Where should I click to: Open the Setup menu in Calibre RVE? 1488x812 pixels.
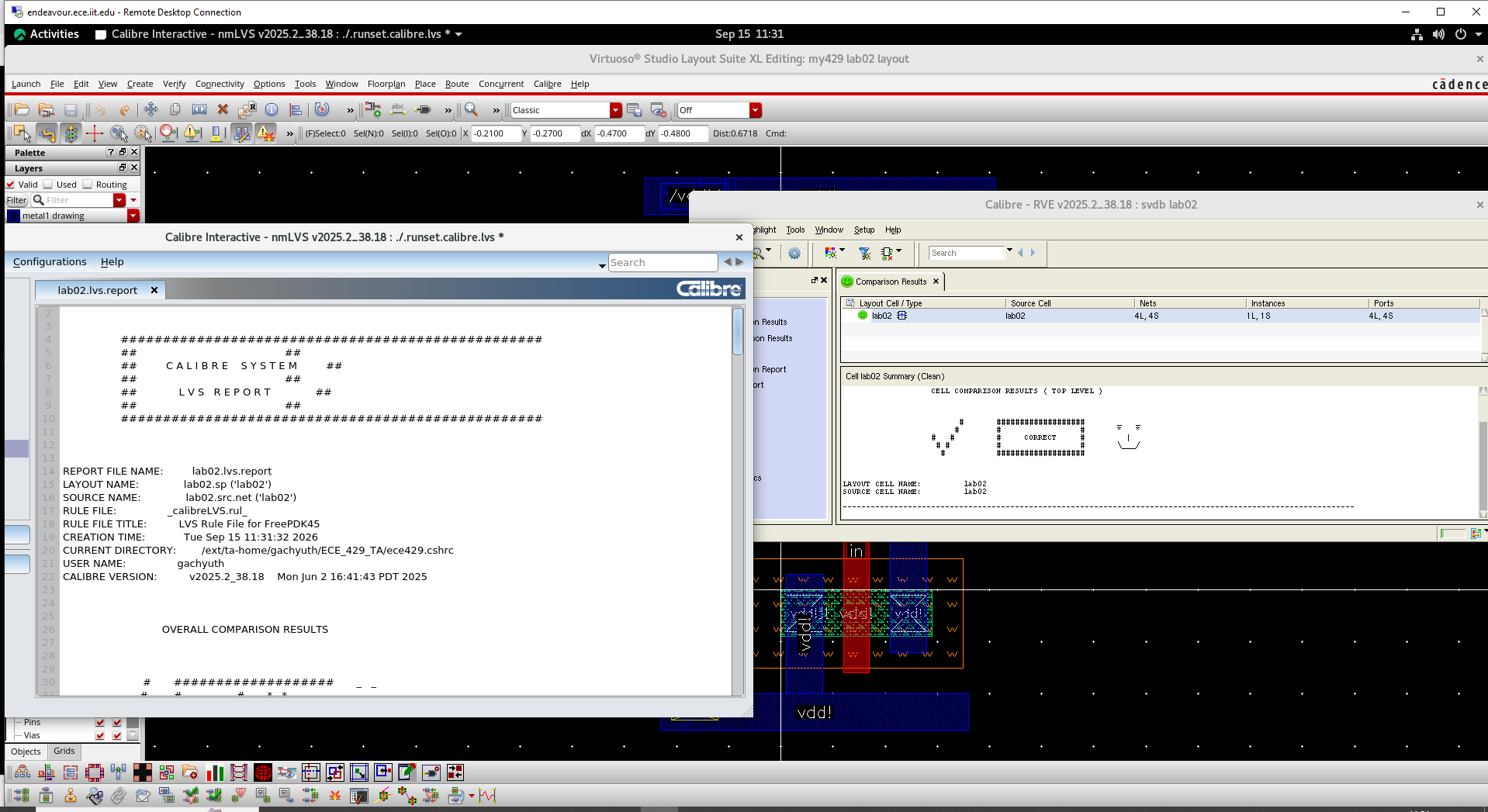click(864, 230)
